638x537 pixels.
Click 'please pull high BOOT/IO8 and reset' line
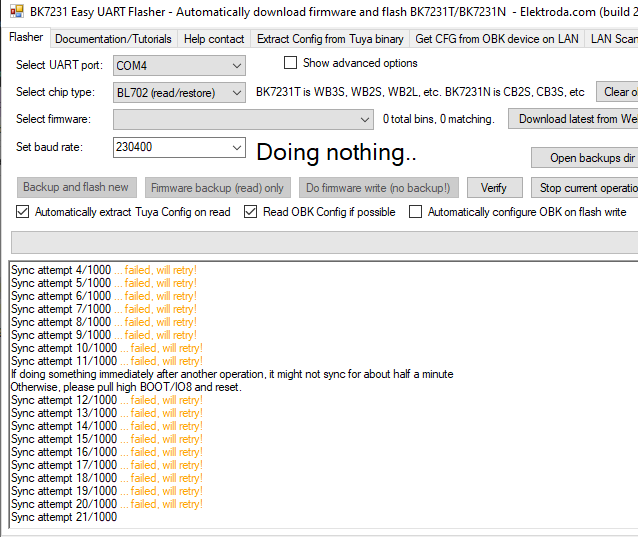tap(126, 387)
